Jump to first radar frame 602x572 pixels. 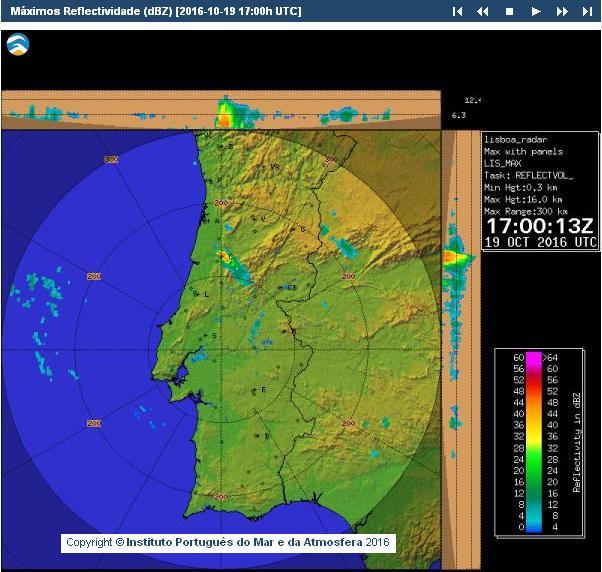458,12
